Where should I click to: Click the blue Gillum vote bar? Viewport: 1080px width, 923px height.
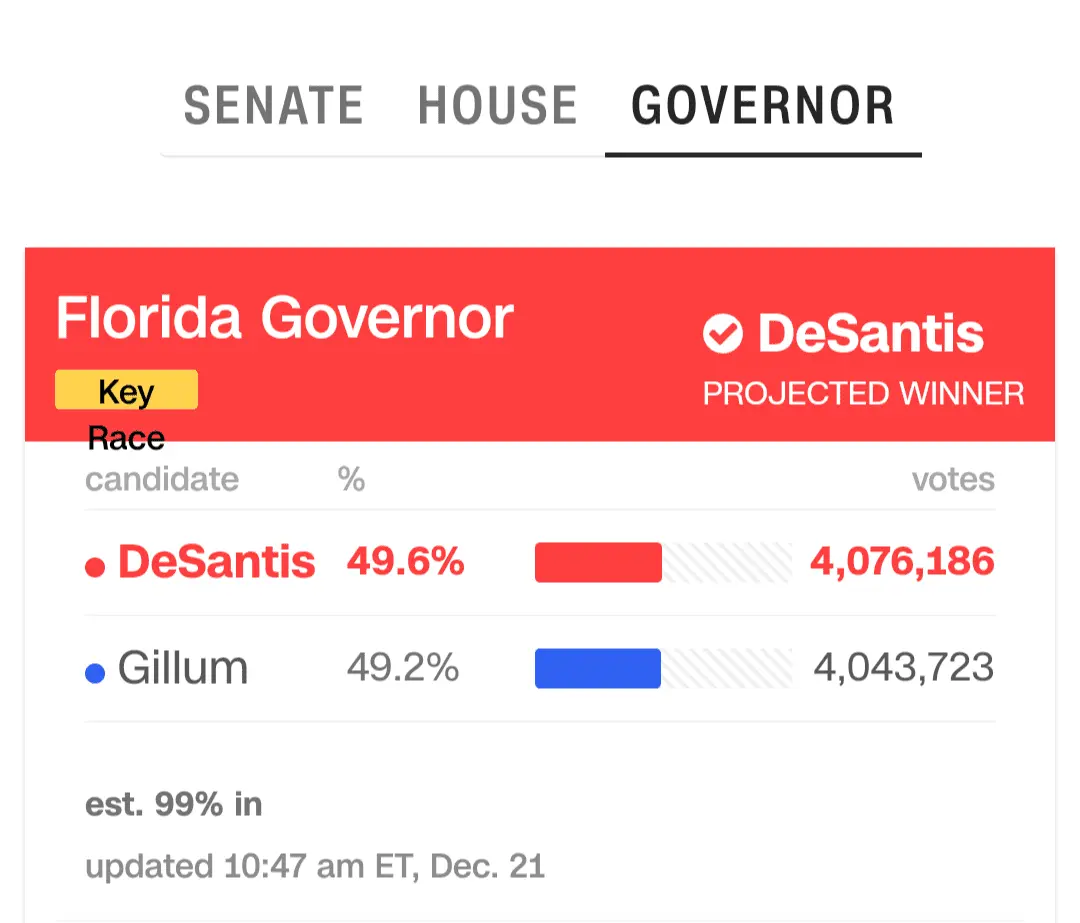click(598, 668)
